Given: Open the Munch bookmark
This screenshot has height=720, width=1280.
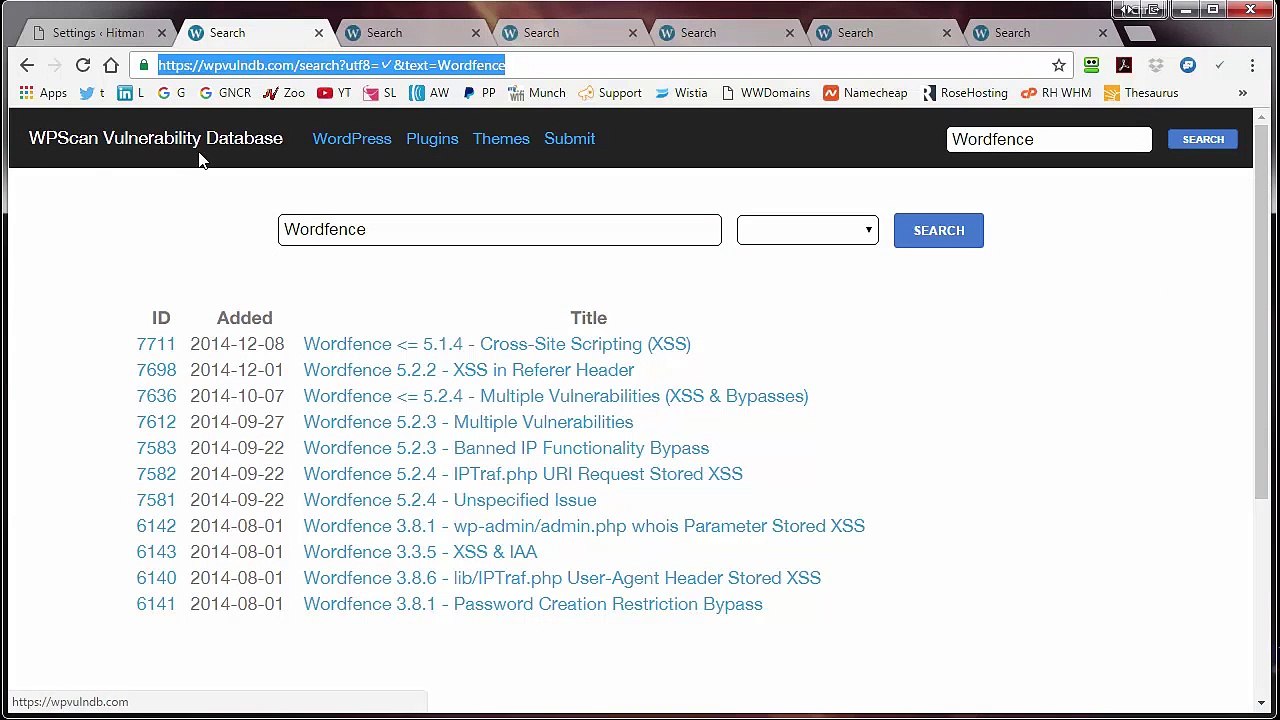Looking at the screenshot, I should pos(537,93).
